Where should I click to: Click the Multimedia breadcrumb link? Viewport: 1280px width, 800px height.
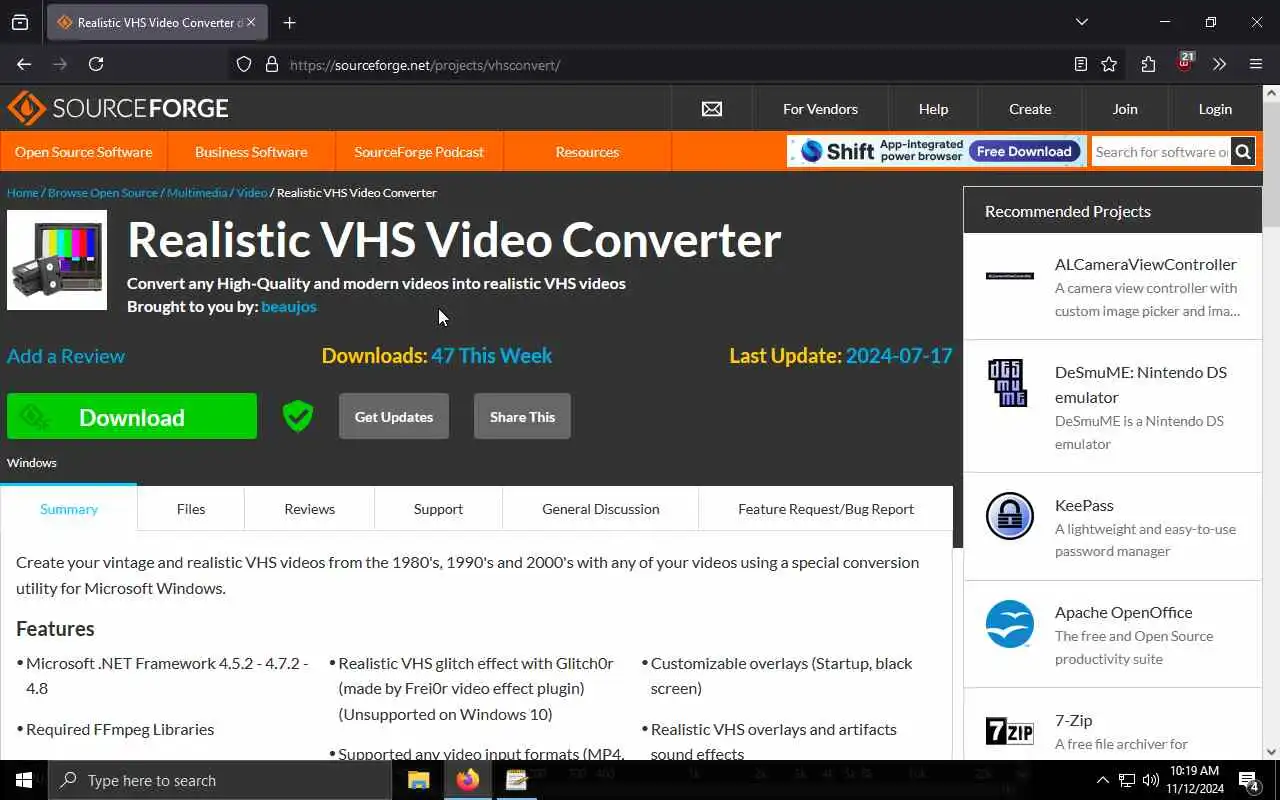(197, 192)
